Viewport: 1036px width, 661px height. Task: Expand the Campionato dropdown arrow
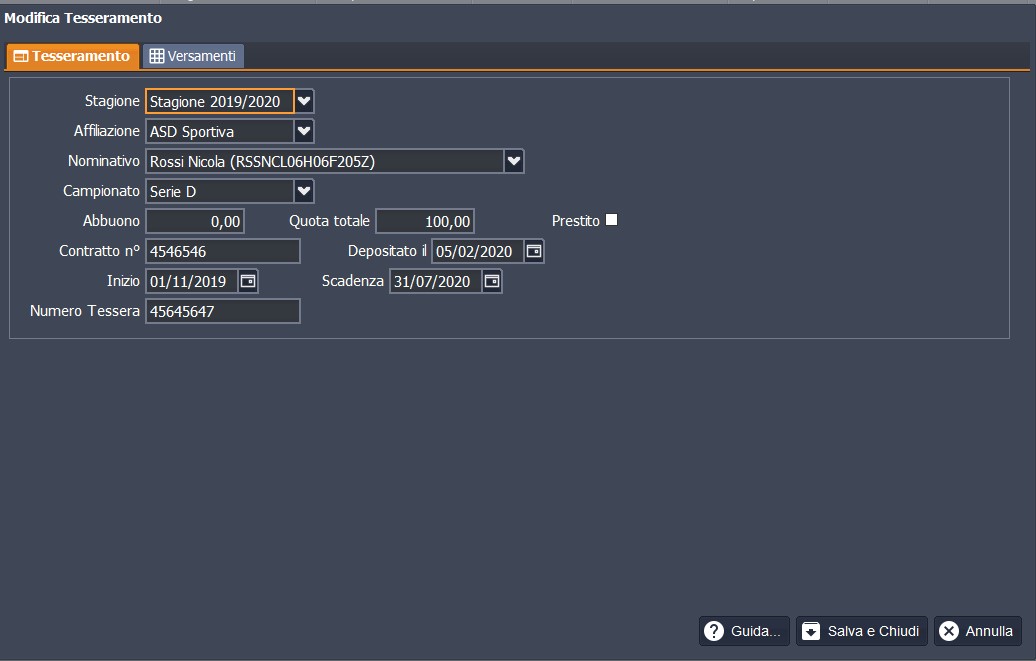[x=305, y=191]
